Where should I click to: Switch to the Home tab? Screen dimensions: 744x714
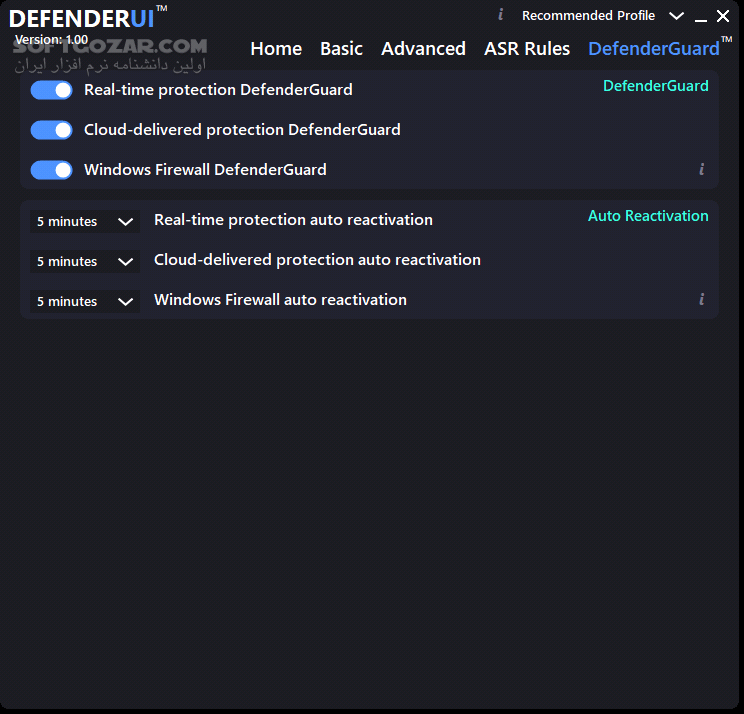276,48
